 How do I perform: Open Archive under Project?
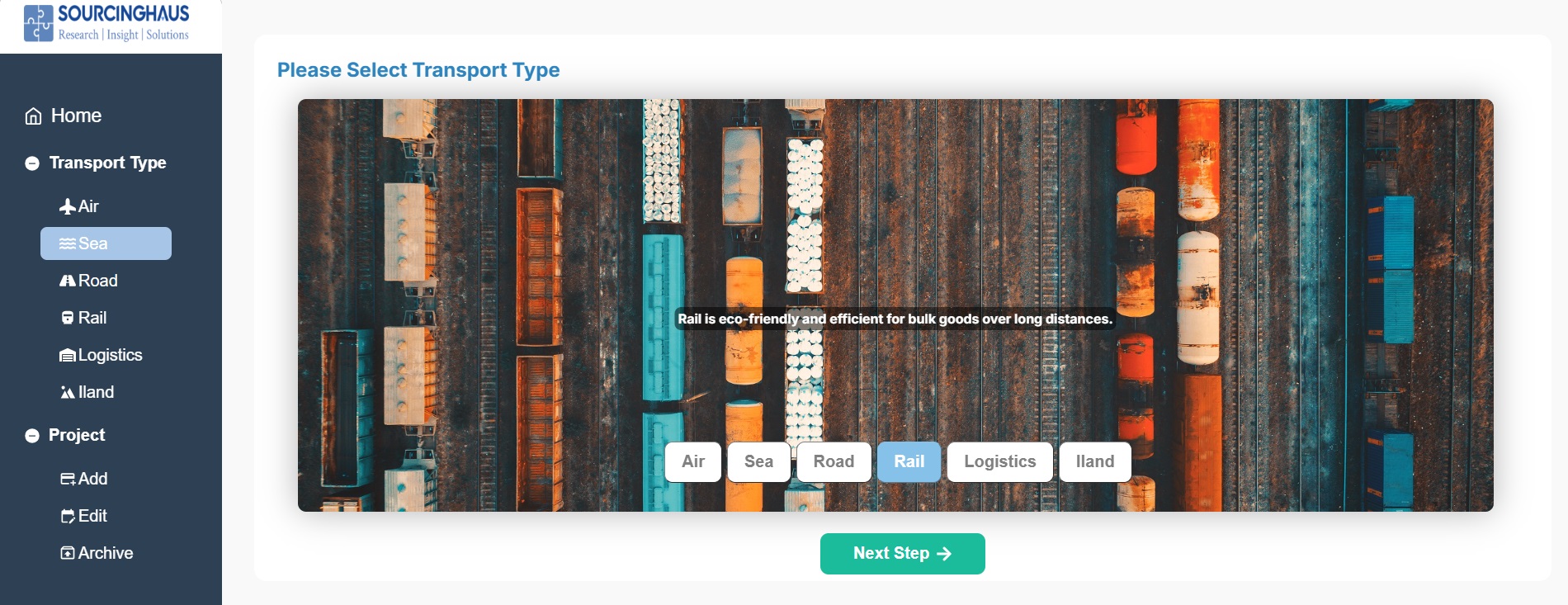click(106, 553)
